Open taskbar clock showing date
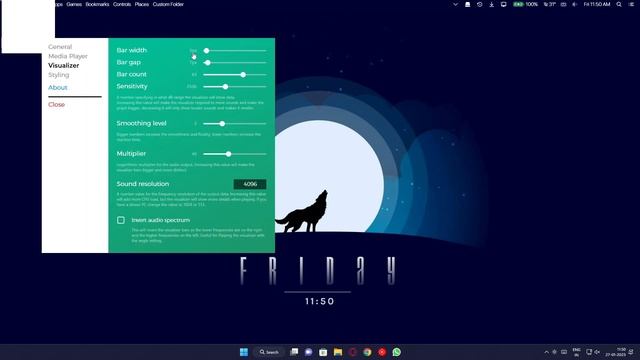 (616, 352)
